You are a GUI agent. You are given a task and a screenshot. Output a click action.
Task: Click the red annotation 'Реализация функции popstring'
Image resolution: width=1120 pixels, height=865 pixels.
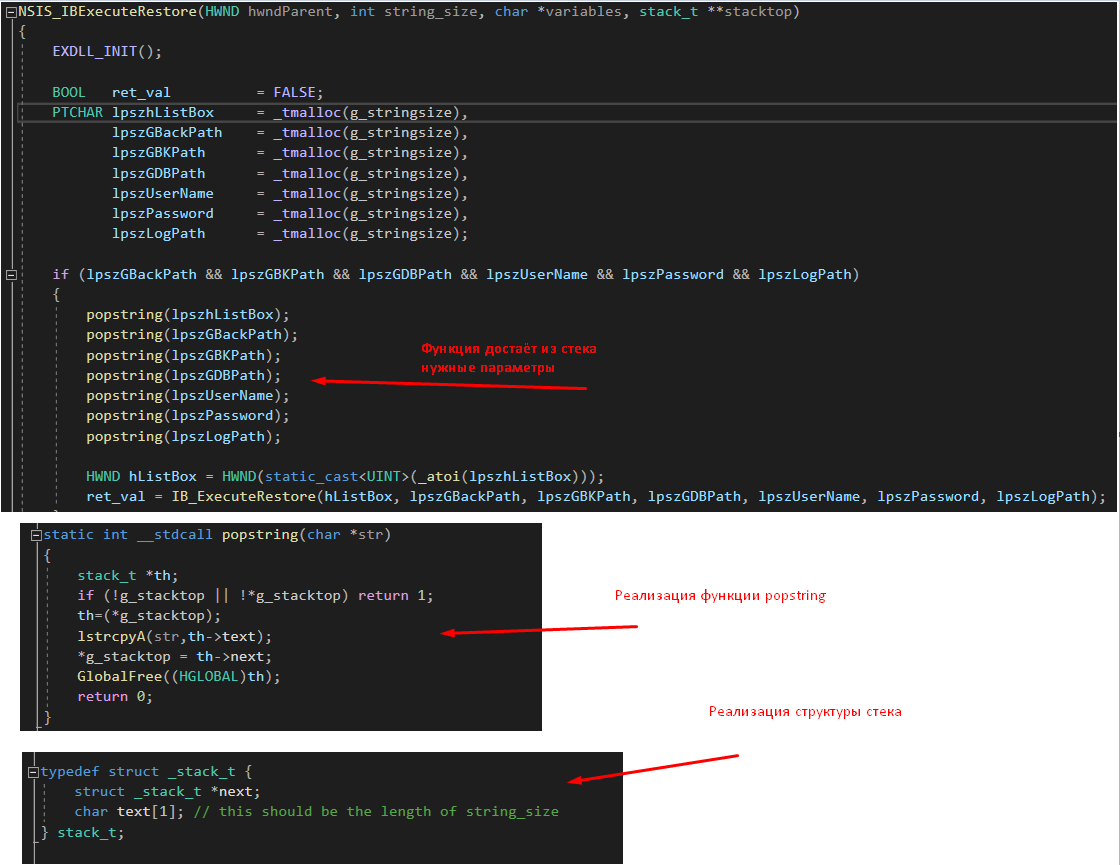[x=720, y=596]
